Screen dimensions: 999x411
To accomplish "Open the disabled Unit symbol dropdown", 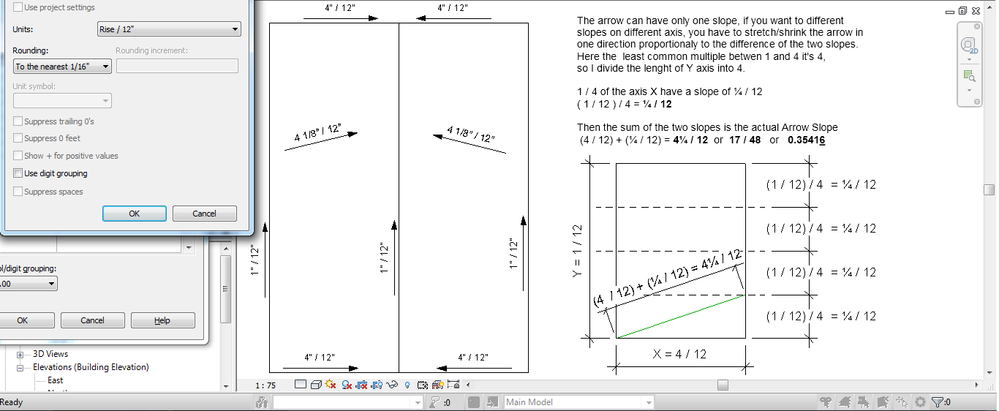I will (x=62, y=101).
